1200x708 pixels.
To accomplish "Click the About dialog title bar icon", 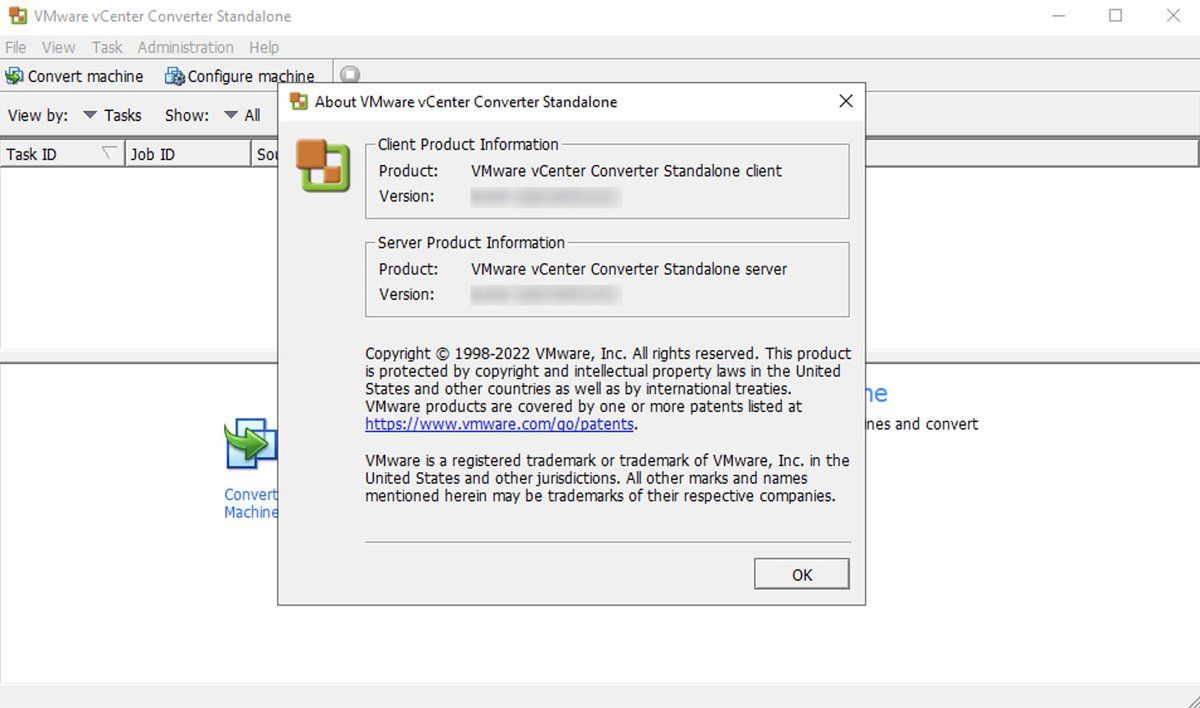I will tap(298, 101).
